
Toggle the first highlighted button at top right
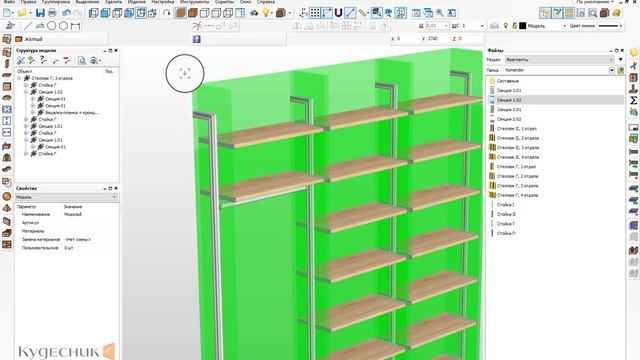(545, 13)
